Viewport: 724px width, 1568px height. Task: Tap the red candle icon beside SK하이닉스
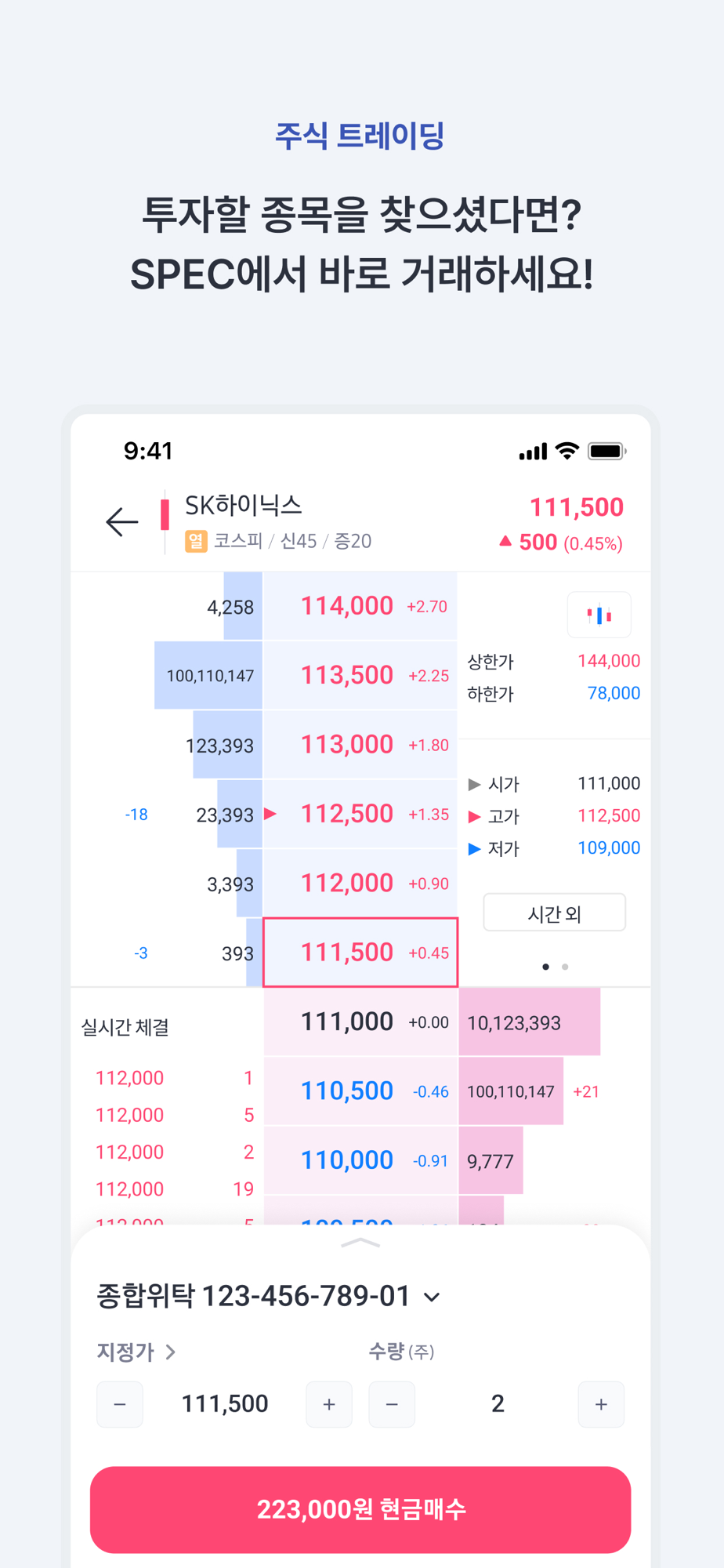tap(165, 515)
